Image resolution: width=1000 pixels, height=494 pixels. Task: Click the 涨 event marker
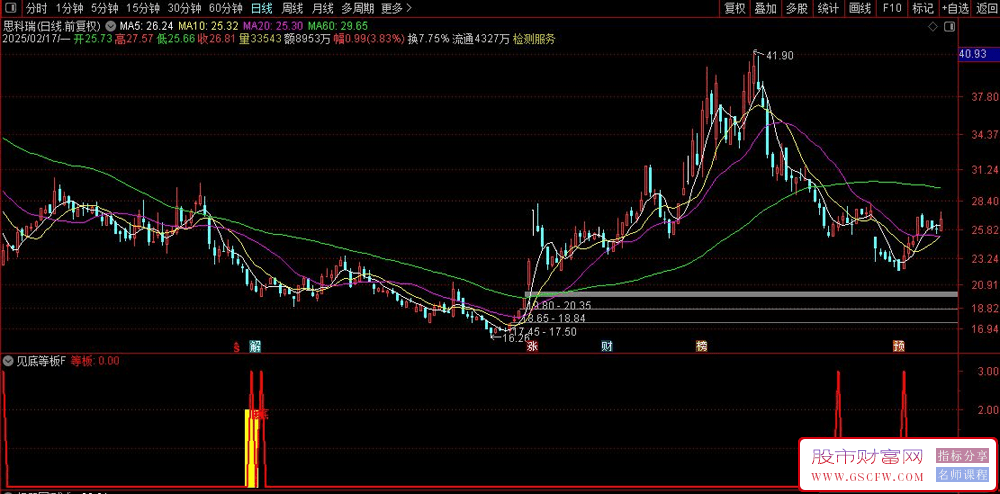[x=531, y=347]
